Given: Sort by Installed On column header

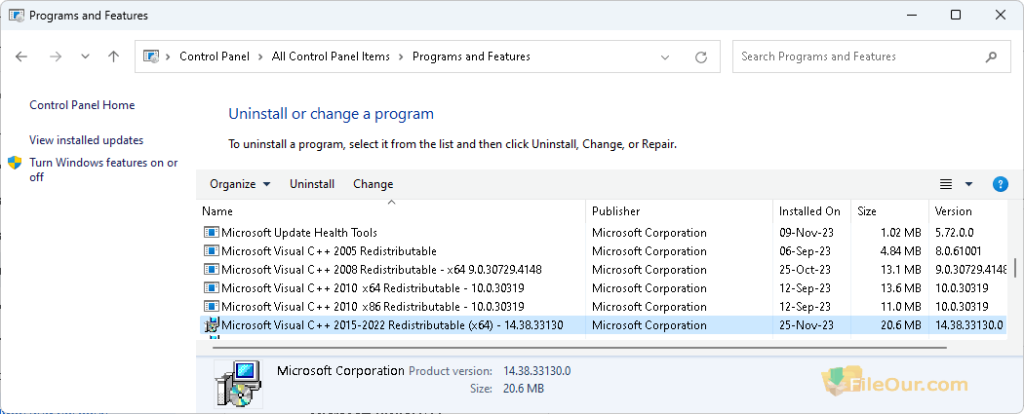Looking at the screenshot, I should pos(812,211).
